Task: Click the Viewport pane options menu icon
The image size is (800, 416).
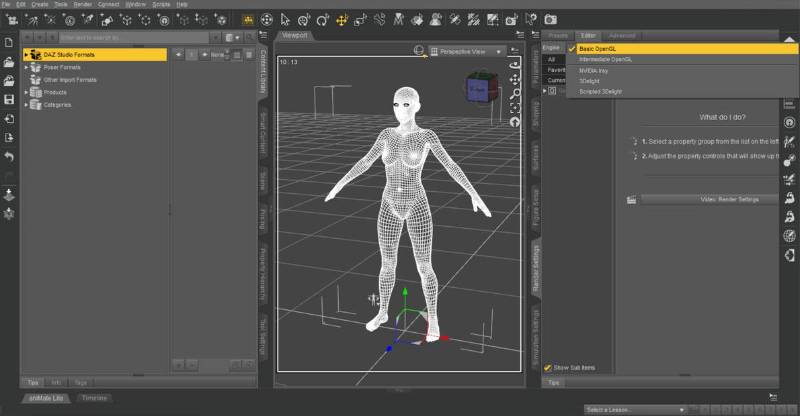Action: coord(520,35)
